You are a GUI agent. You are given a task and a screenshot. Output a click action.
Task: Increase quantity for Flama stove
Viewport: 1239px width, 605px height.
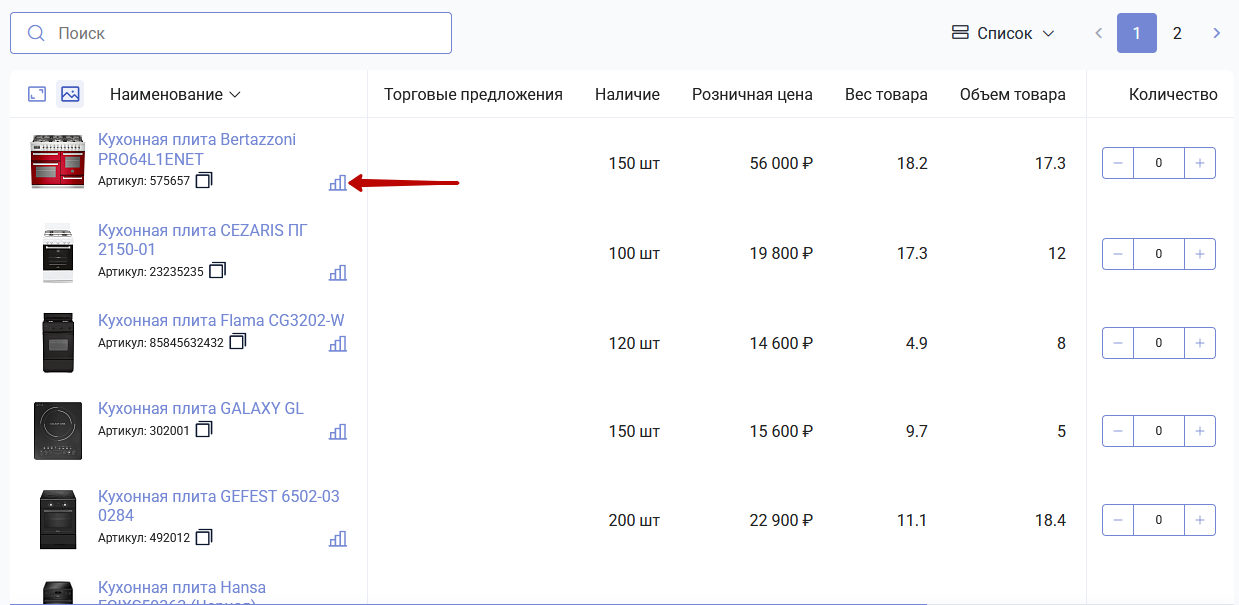pos(1200,343)
